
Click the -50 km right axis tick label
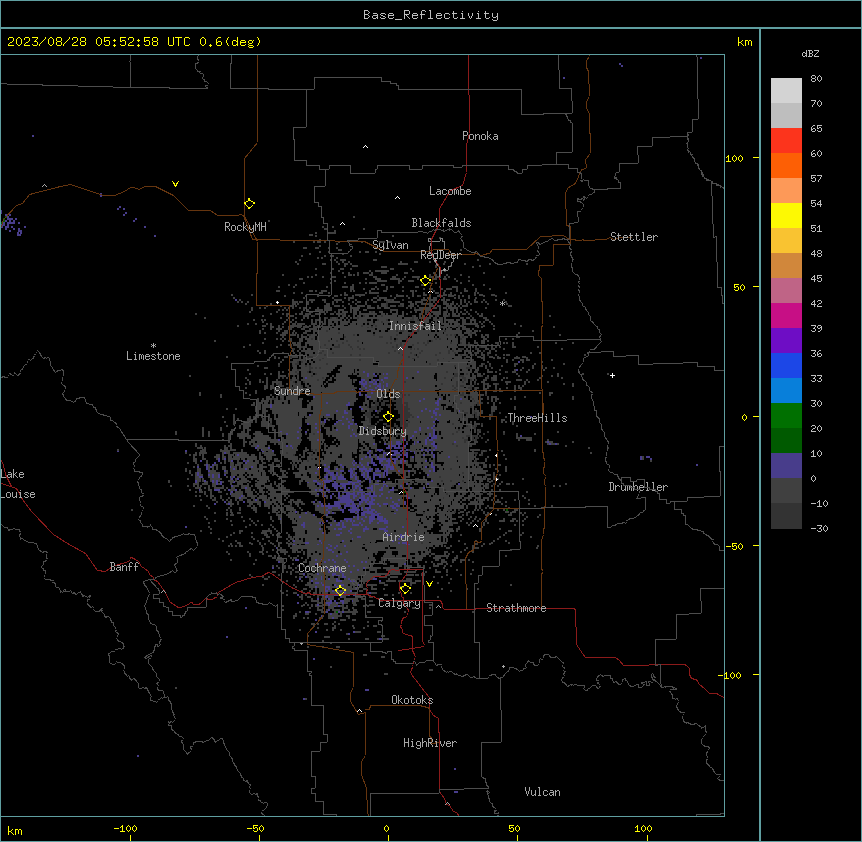(x=734, y=546)
